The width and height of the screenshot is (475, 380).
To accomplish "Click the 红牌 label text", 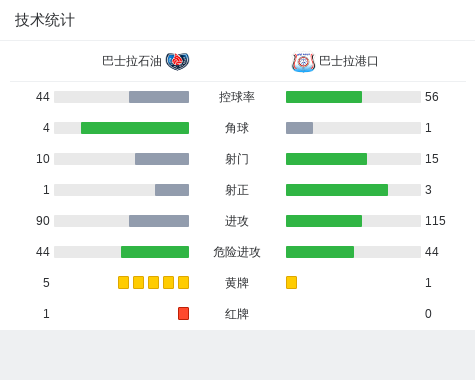I will click(x=237, y=314).
